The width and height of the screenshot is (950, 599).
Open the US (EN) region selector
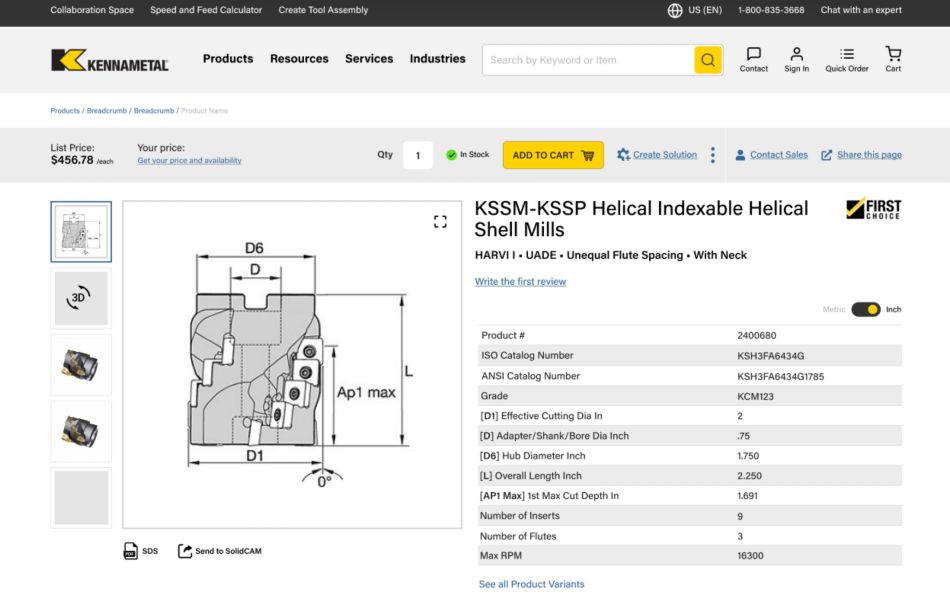705,10
